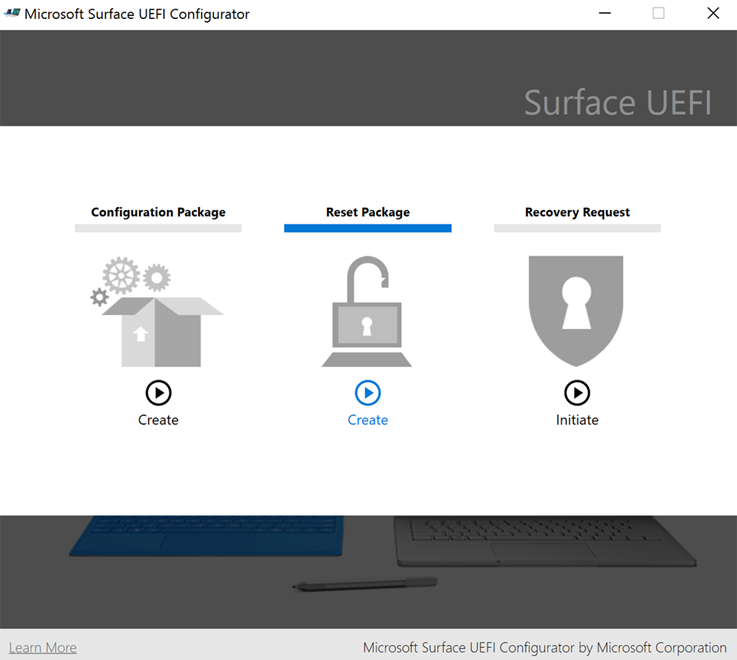Close the Surface UEFI Configurator window
This screenshot has height=660, width=737.
coord(713,13)
